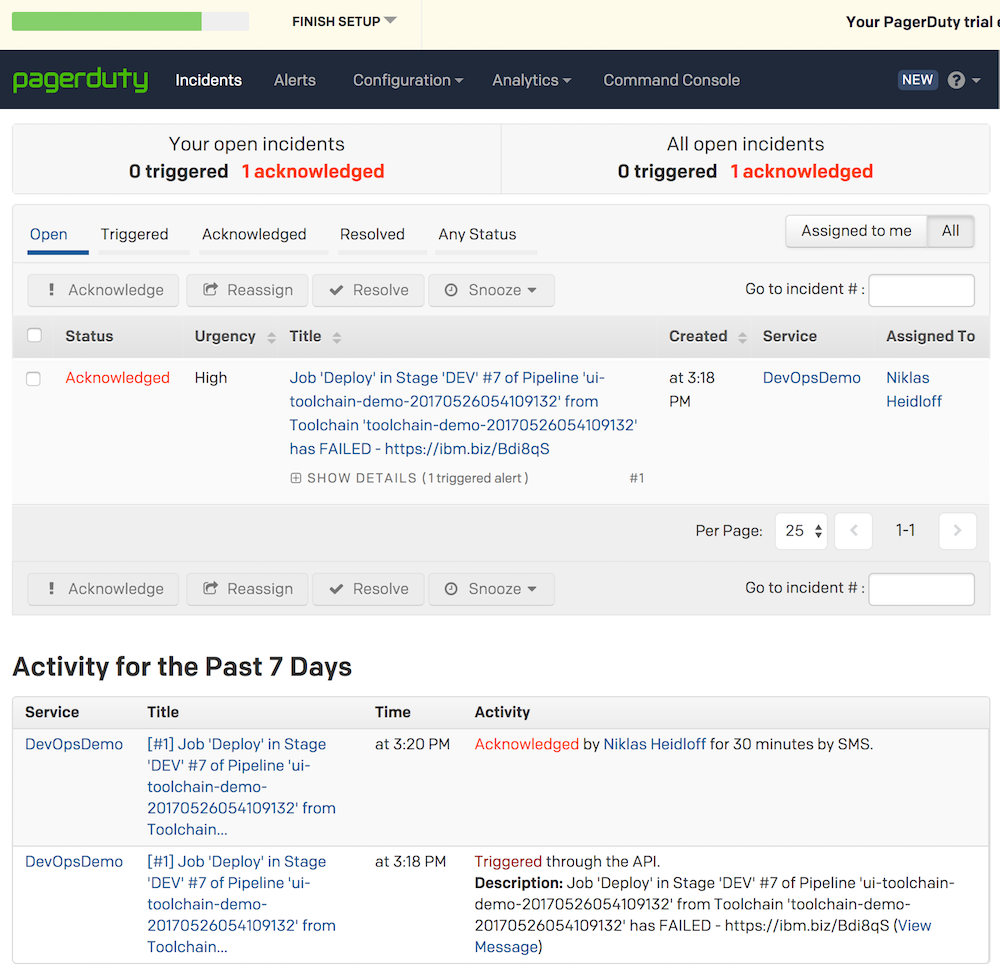Click top Reassign button

(247, 290)
